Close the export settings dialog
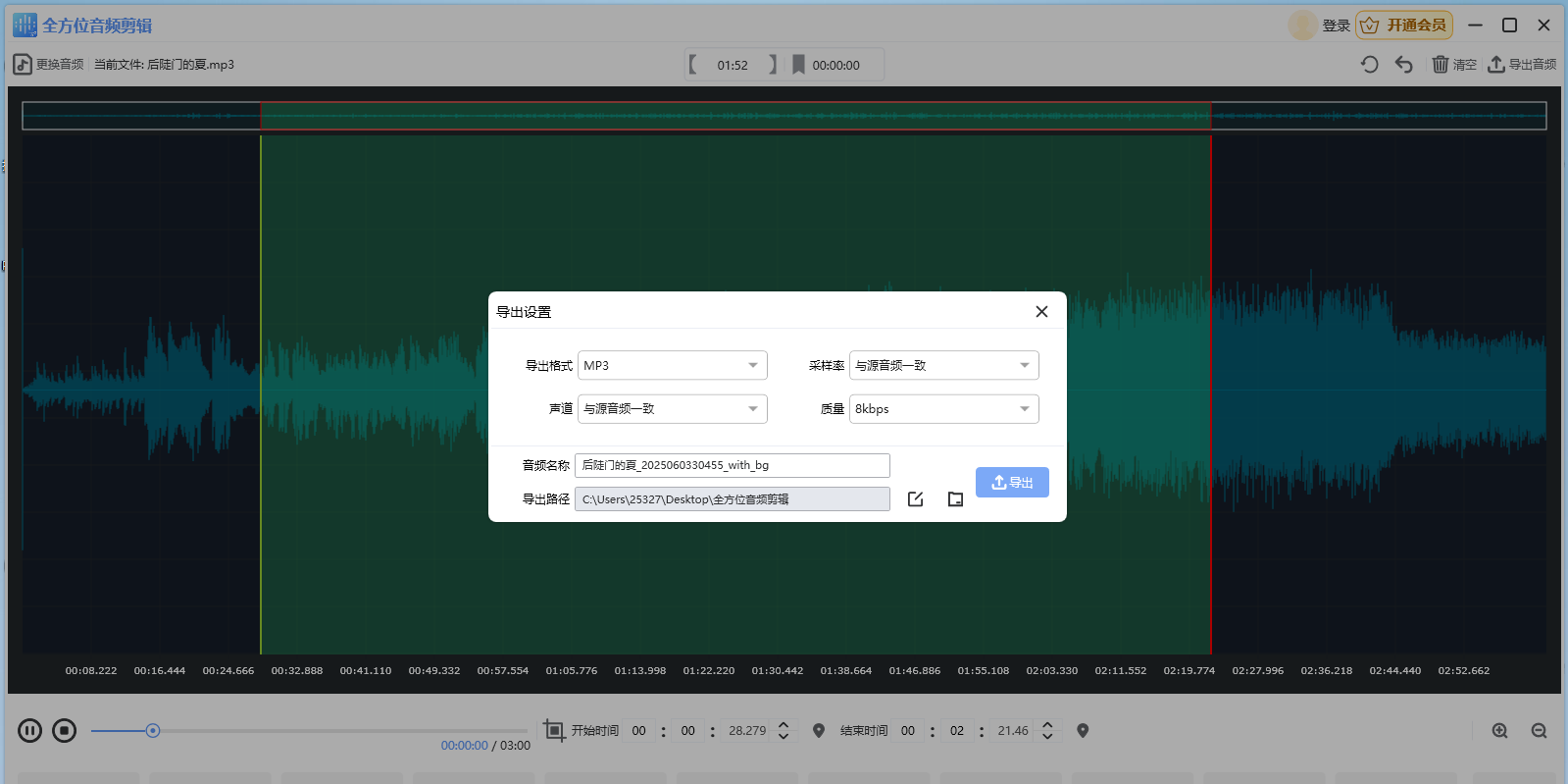1568x784 pixels. [x=1041, y=312]
